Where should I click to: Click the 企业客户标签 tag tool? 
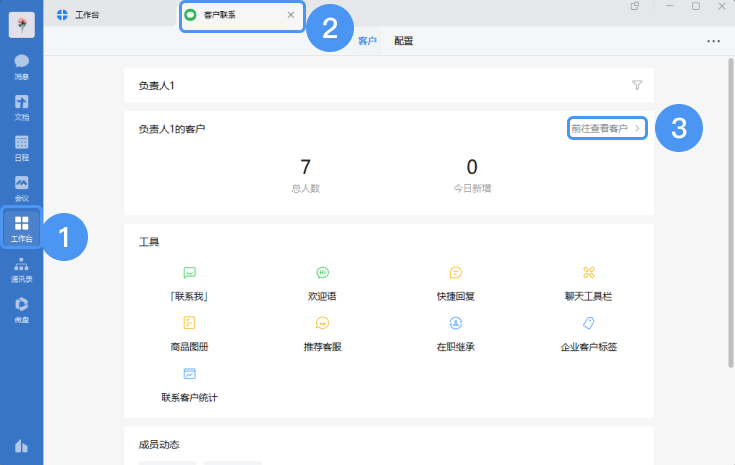point(588,323)
